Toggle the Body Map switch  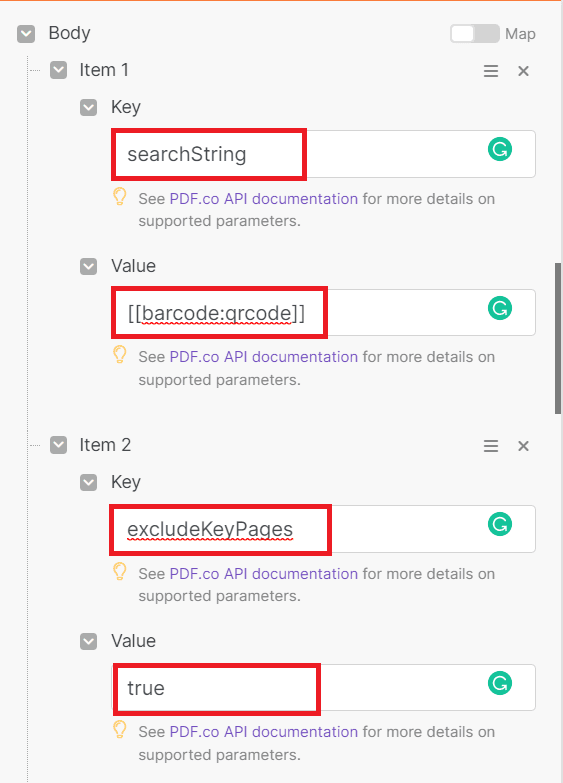tap(475, 33)
